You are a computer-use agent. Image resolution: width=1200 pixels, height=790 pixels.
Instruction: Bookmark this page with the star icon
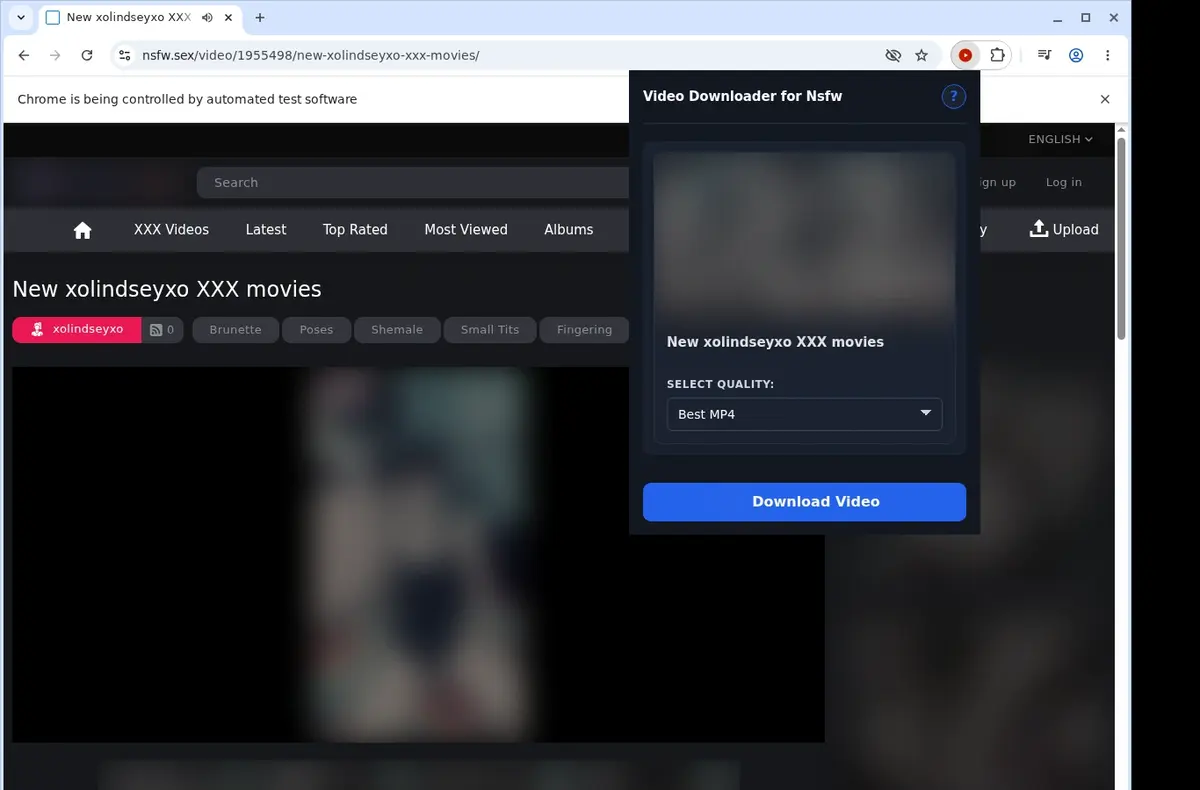(921, 56)
